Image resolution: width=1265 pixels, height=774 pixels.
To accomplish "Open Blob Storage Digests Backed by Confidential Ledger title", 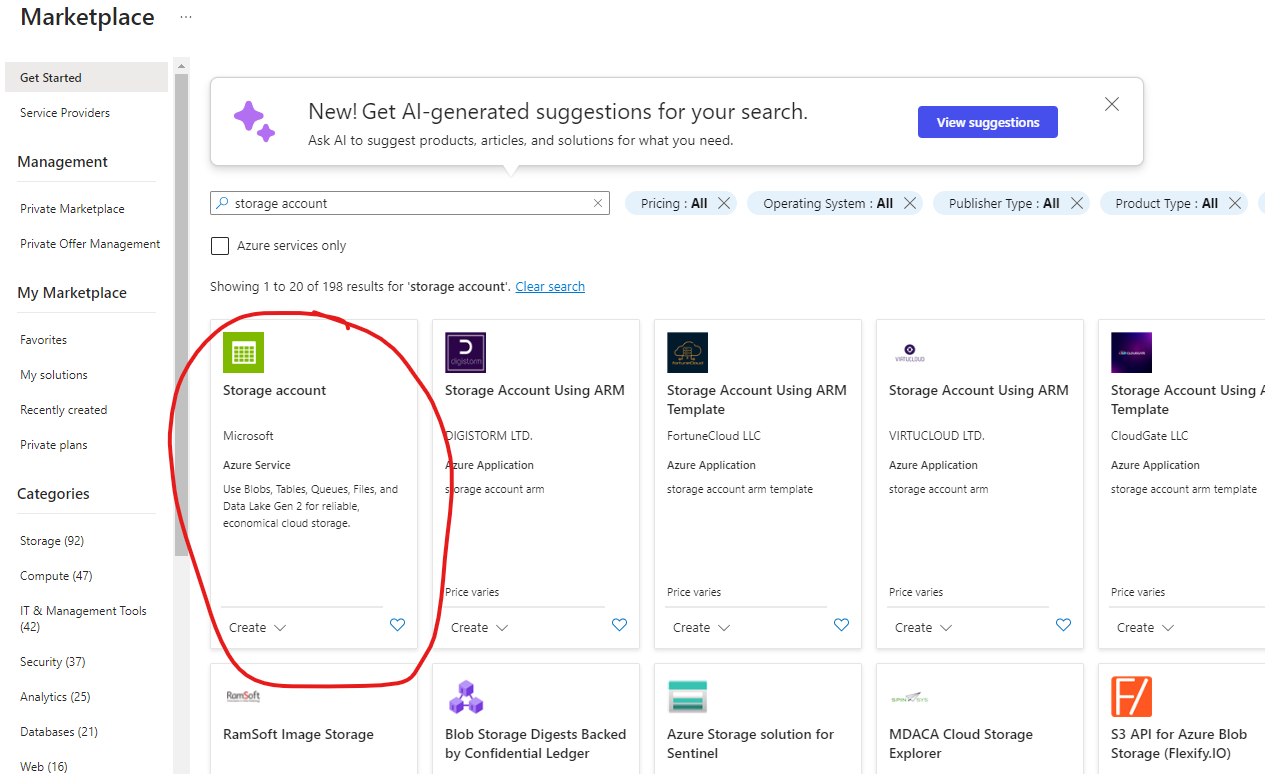I will [x=535, y=744].
